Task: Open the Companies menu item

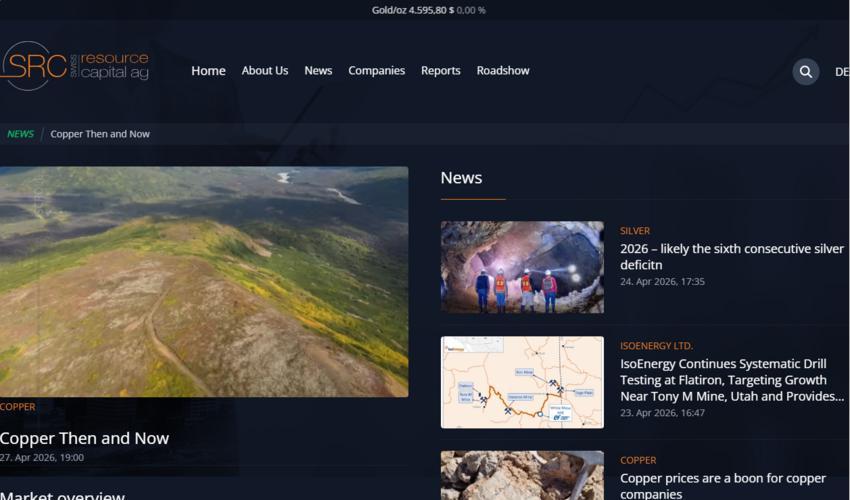Action: [376, 70]
